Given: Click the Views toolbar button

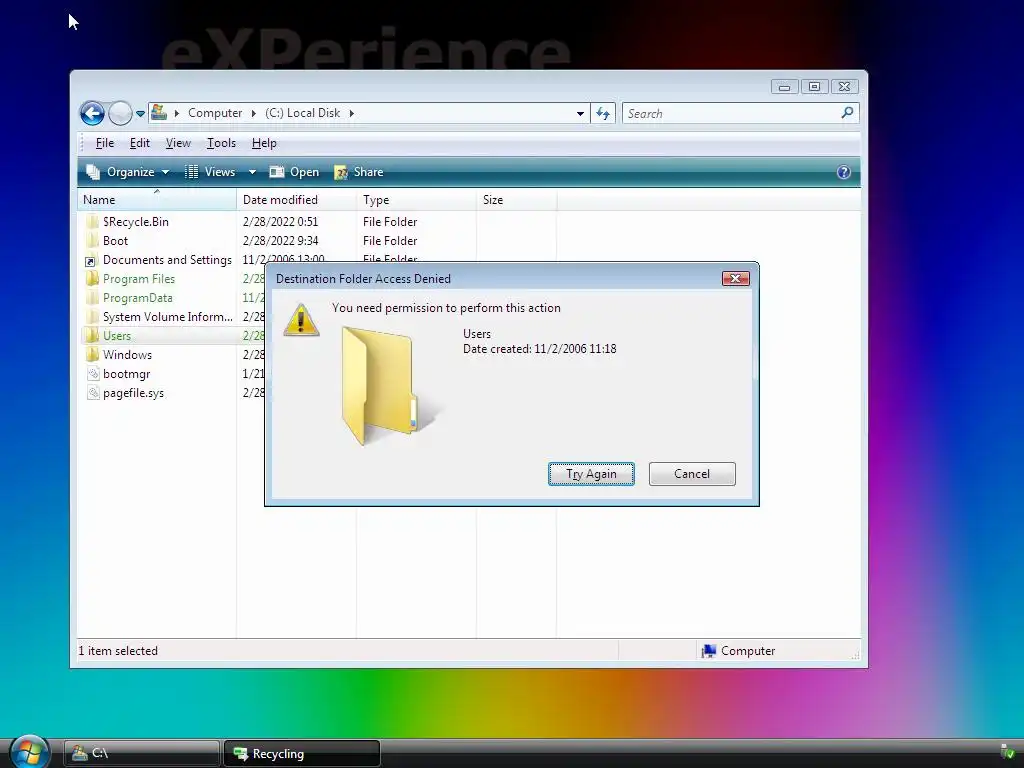Looking at the screenshot, I should tap(210, 172).
